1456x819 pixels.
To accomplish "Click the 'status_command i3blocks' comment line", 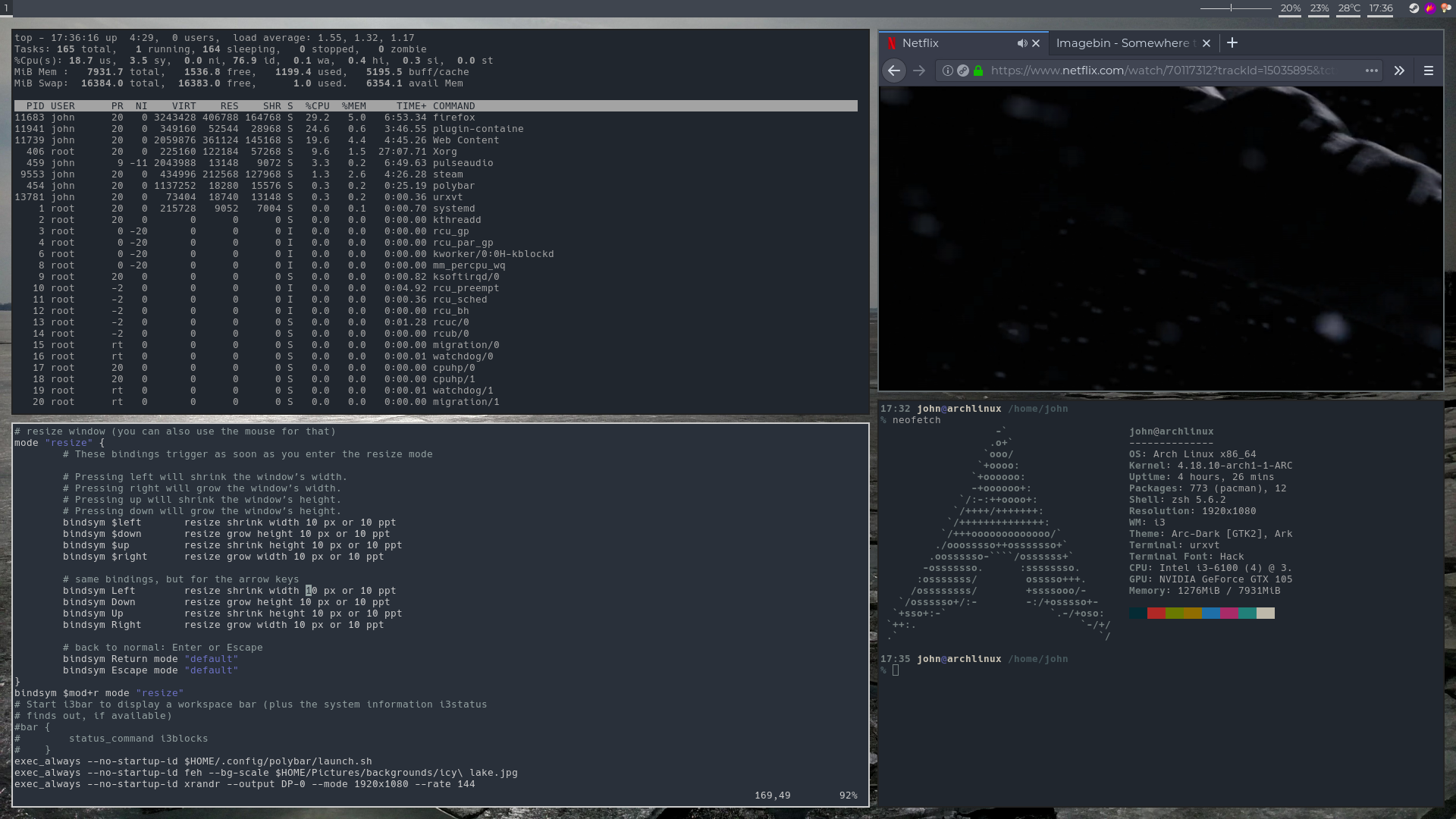I will click(x=111, y=739).
